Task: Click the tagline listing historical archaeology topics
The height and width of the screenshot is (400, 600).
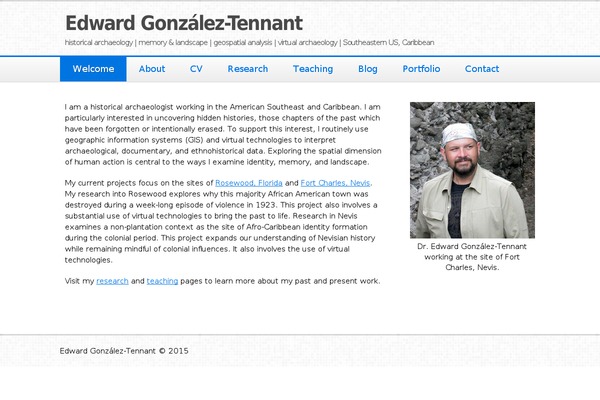Action: (x=249, y=42)
